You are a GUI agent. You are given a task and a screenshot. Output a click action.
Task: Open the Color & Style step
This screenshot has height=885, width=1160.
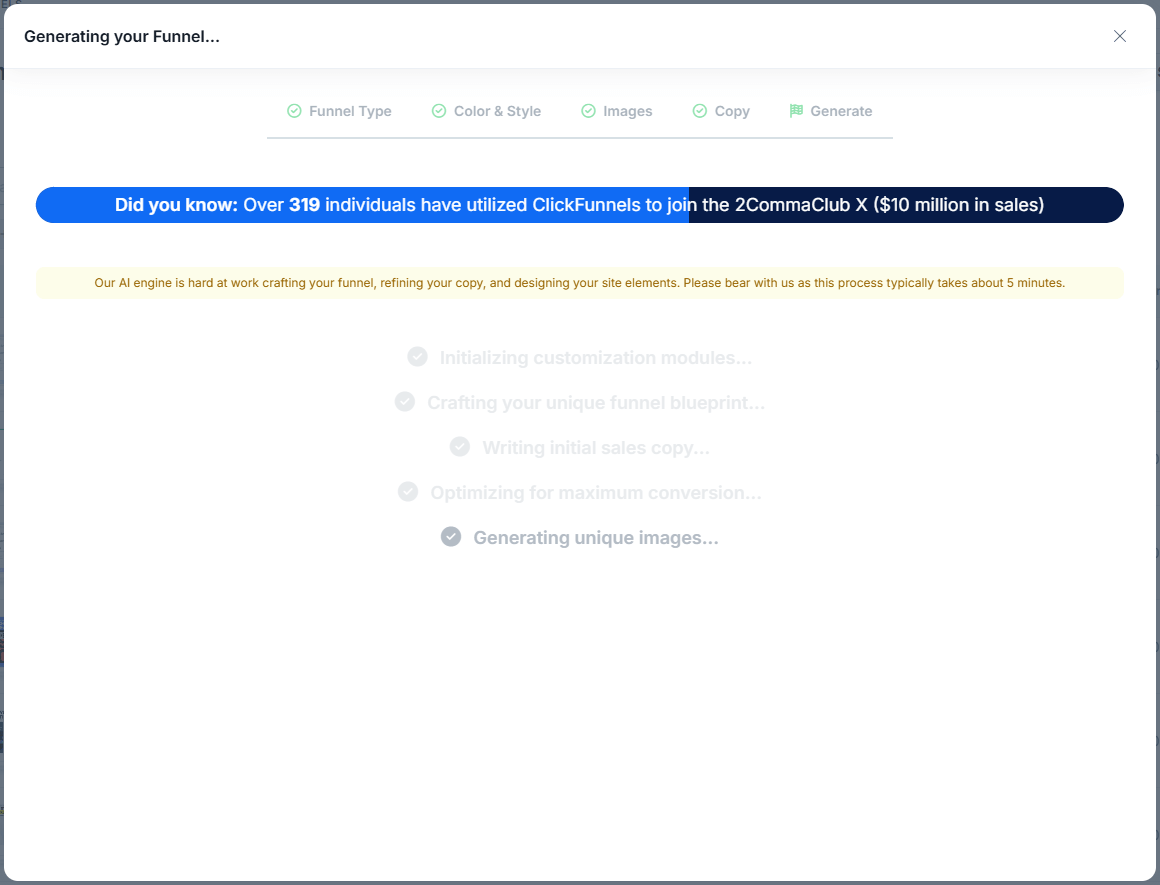coord(487,111)
